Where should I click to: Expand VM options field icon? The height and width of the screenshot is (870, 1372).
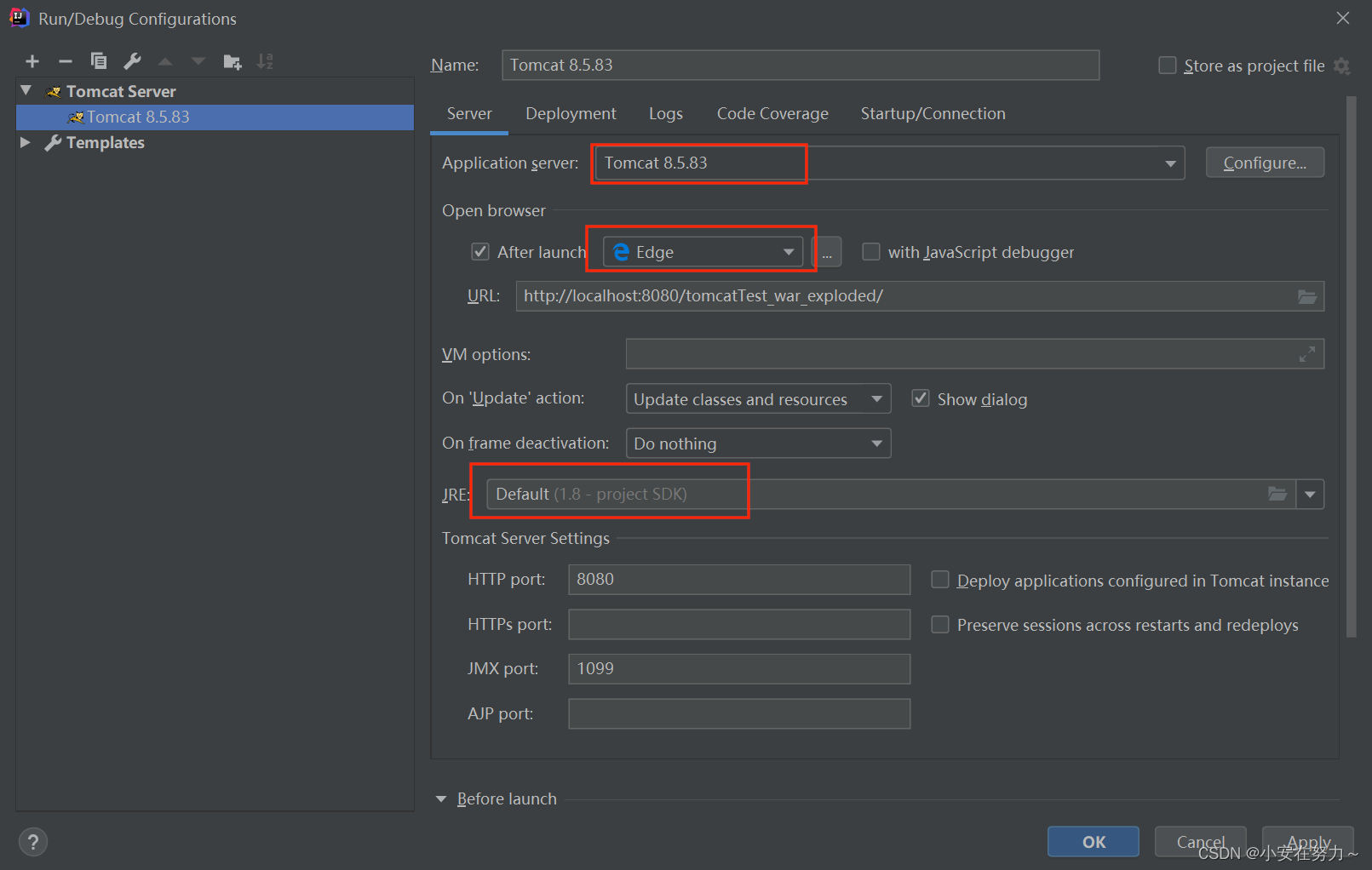click(x=1307, y=354)
